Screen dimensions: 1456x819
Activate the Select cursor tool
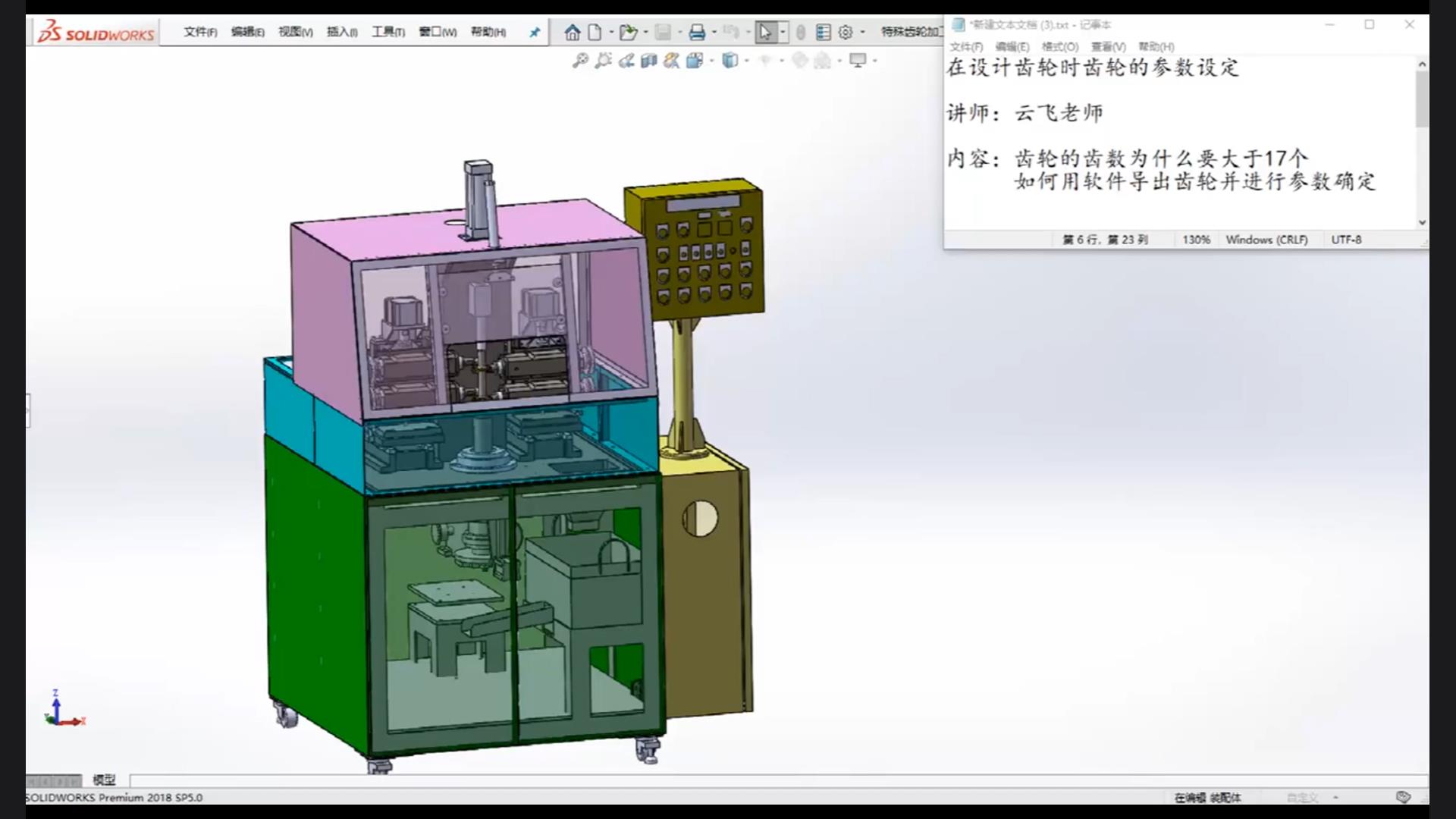[765, 32]
